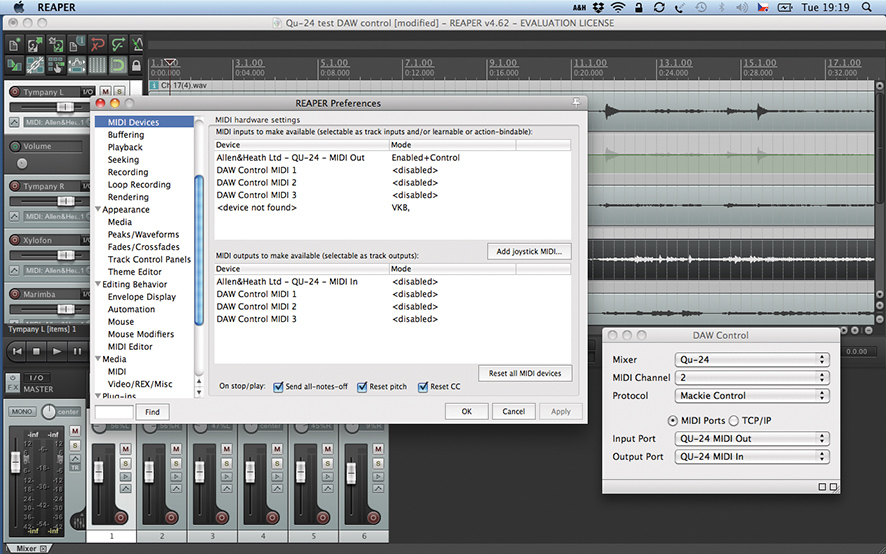Click the OK button in Preferences

pos(466,412)
